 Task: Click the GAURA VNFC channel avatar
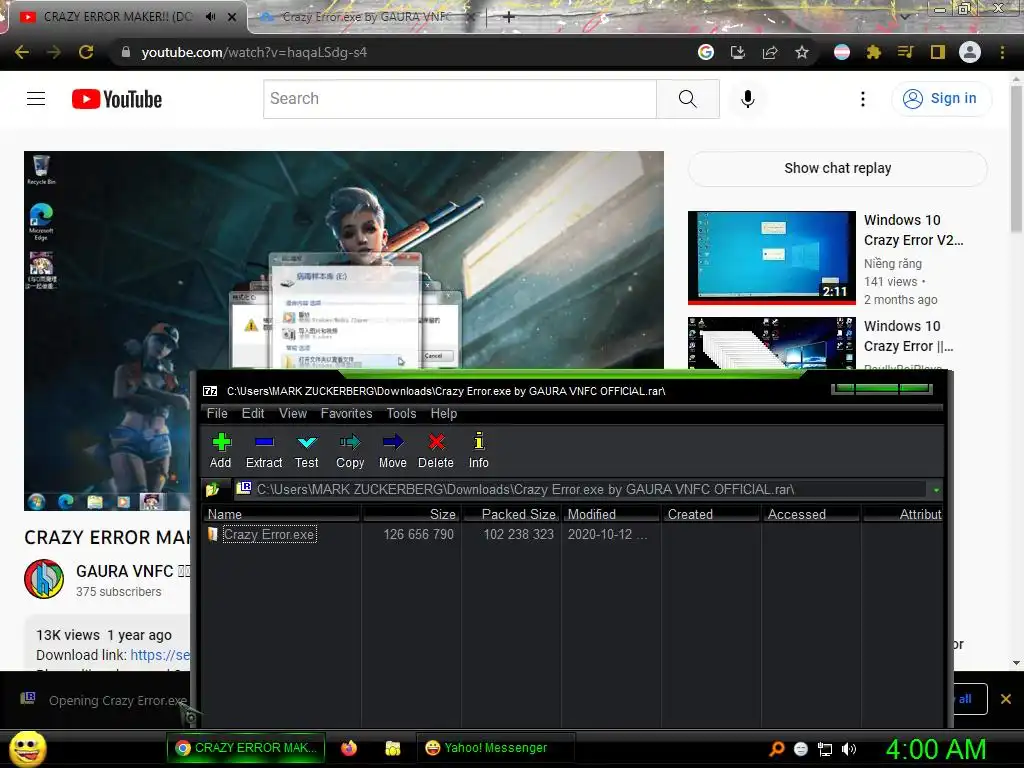point(44,579)
